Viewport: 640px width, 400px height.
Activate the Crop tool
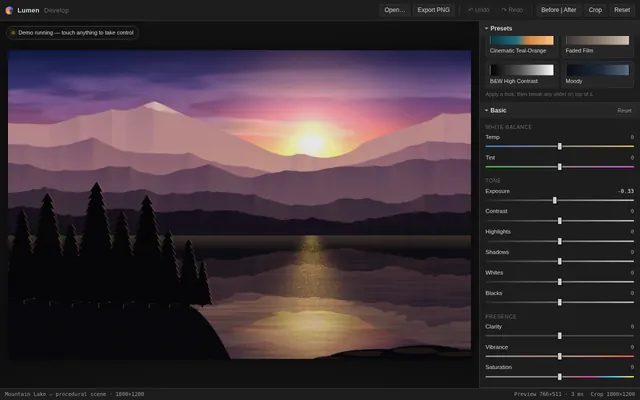click(x=595, y=10)
